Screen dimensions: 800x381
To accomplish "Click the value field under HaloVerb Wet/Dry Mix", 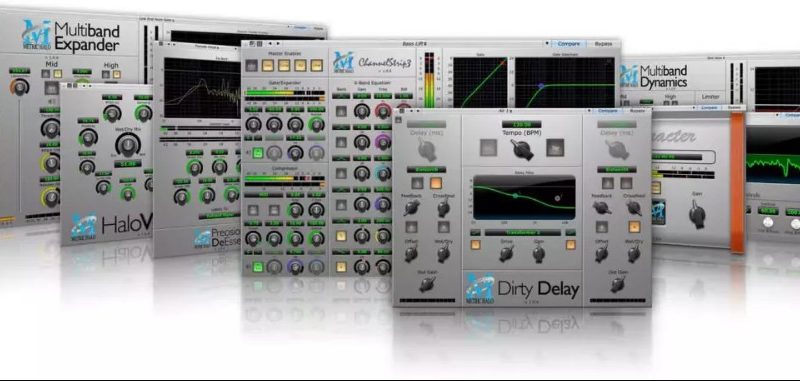I will point(128,164).
